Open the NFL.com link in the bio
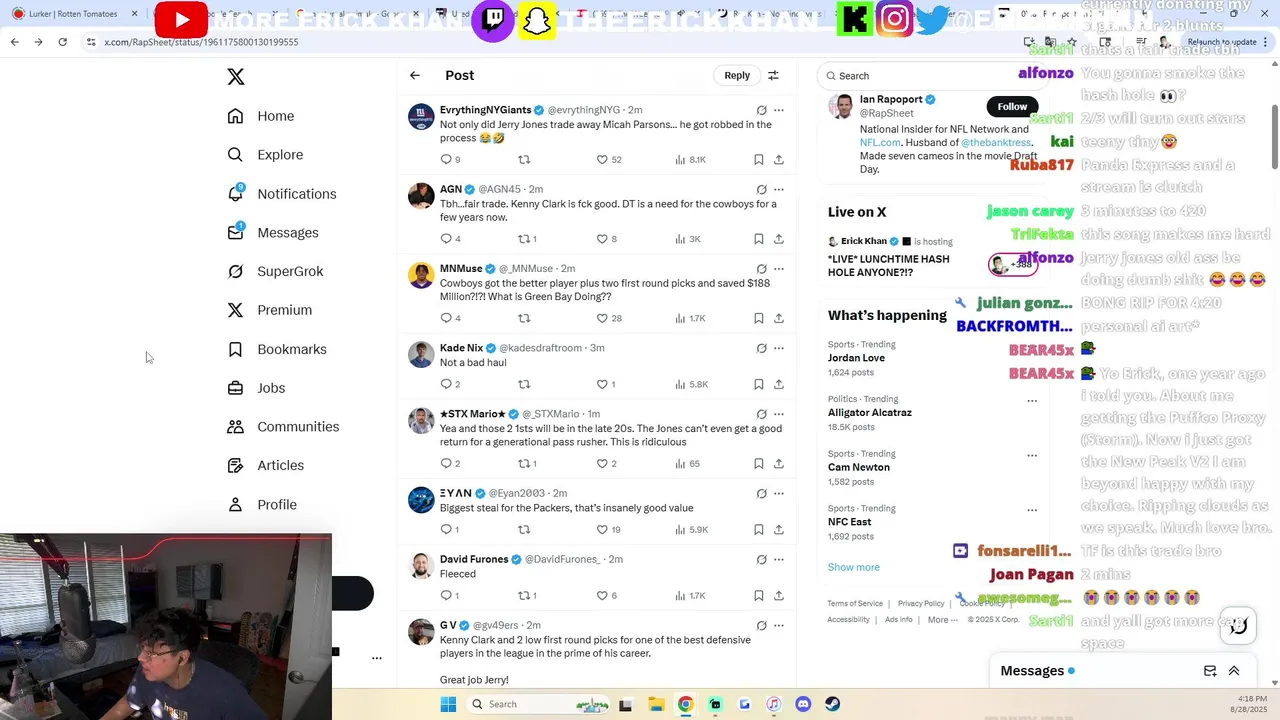Screen dimensions: 1280x720 [x=880, y=143]
